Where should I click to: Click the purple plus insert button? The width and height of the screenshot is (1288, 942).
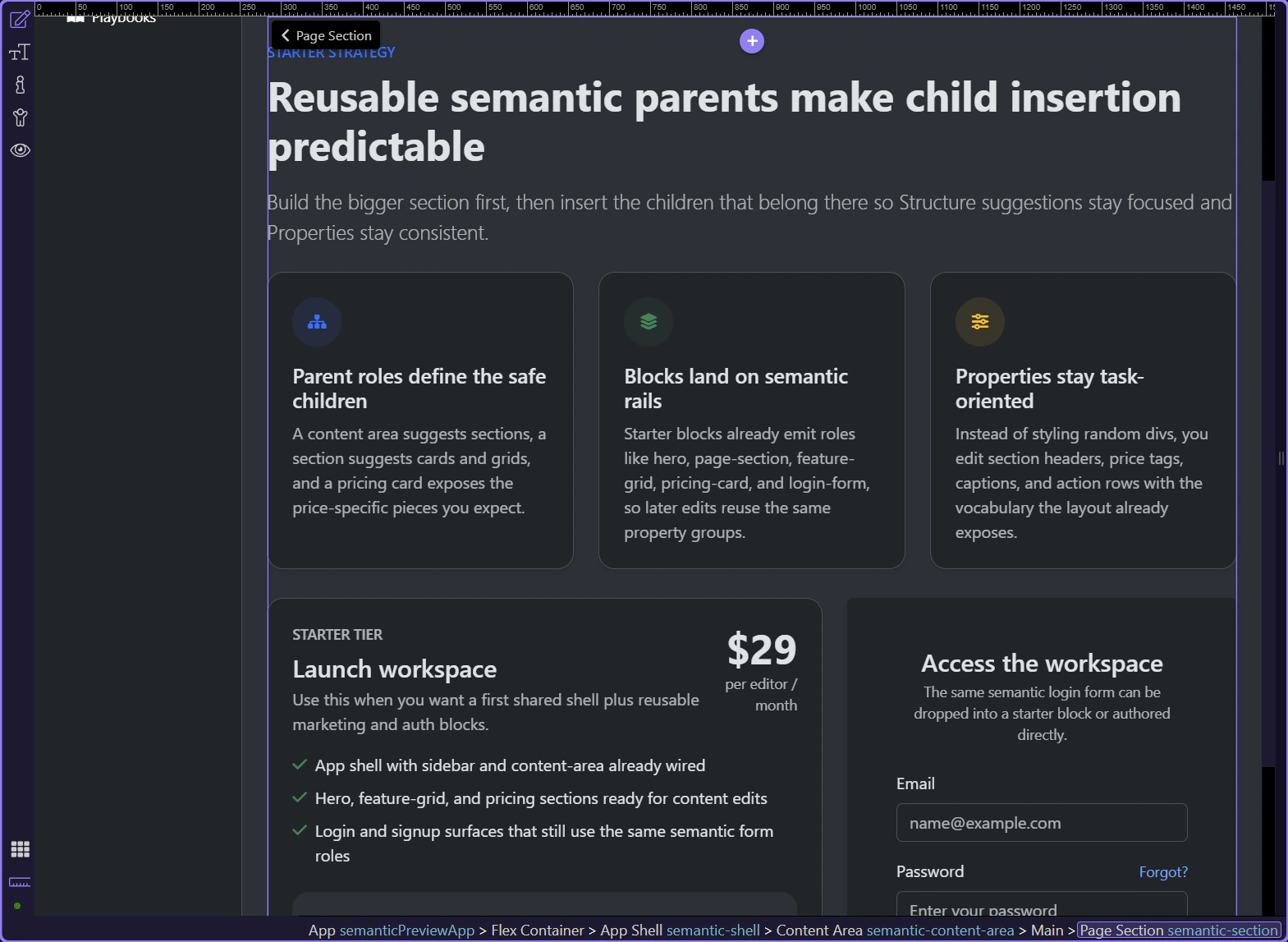752,41
